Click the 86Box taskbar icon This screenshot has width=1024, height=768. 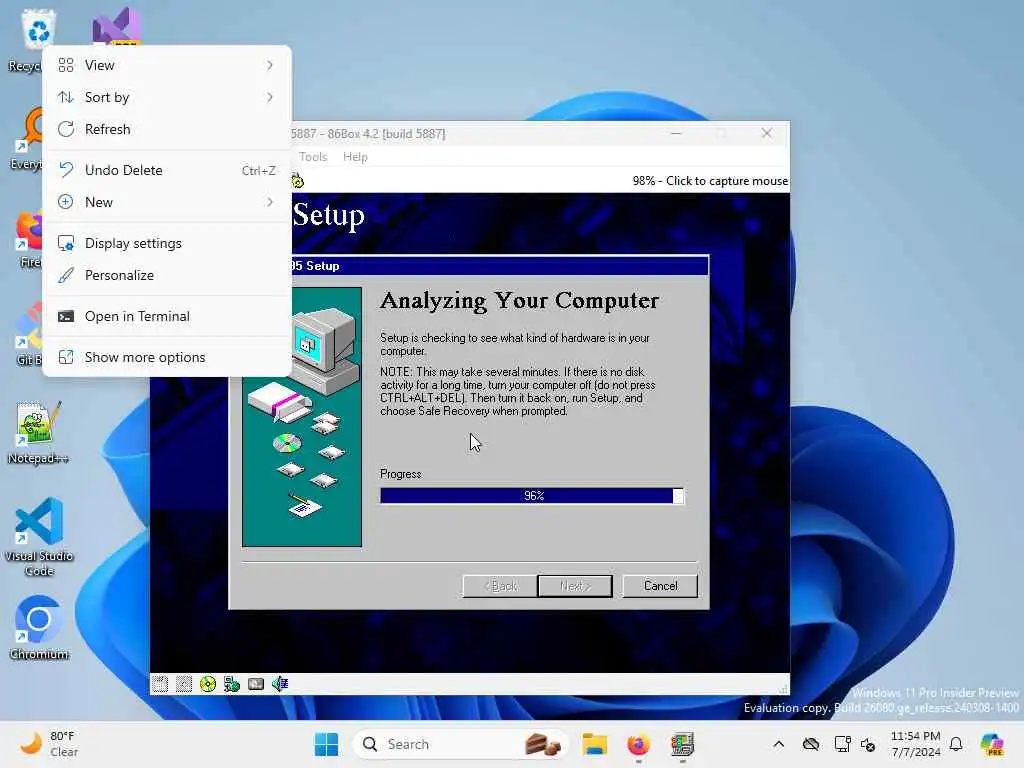tap(682, 744)
